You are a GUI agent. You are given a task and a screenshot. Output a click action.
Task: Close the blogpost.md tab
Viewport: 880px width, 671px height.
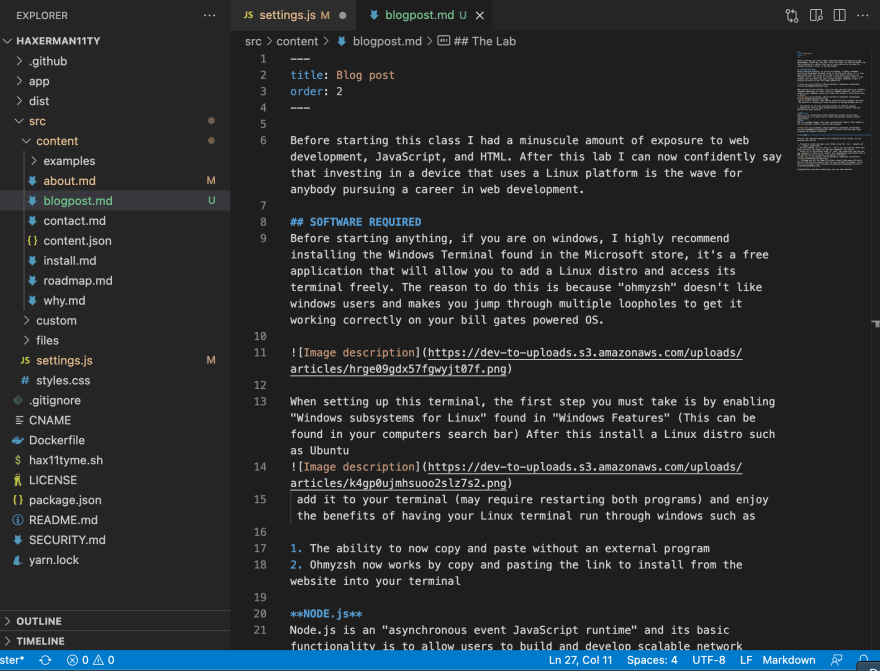pos(480,16)
